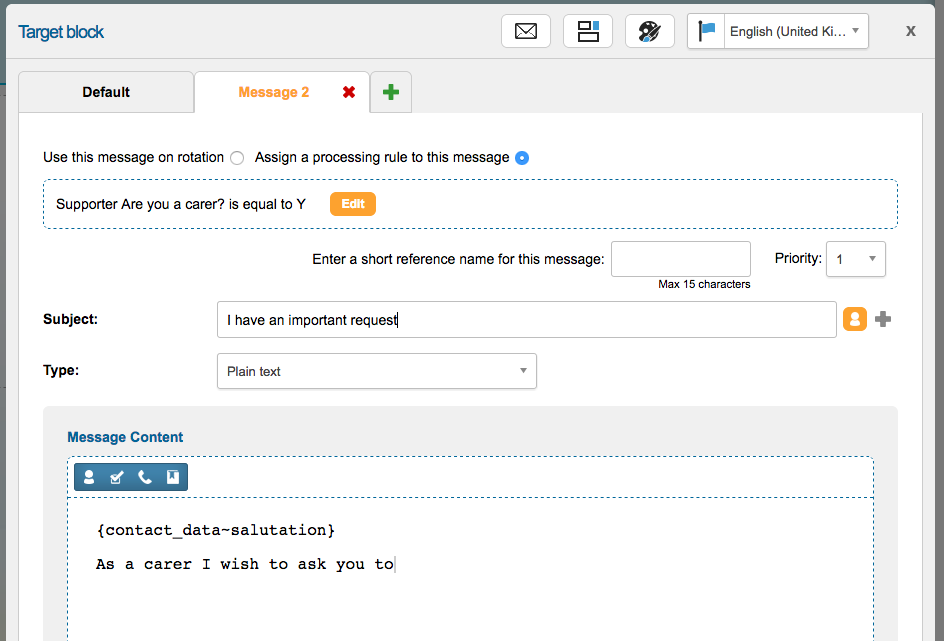Expand the Type 'Plain text' dropdown

coord(377,371)
